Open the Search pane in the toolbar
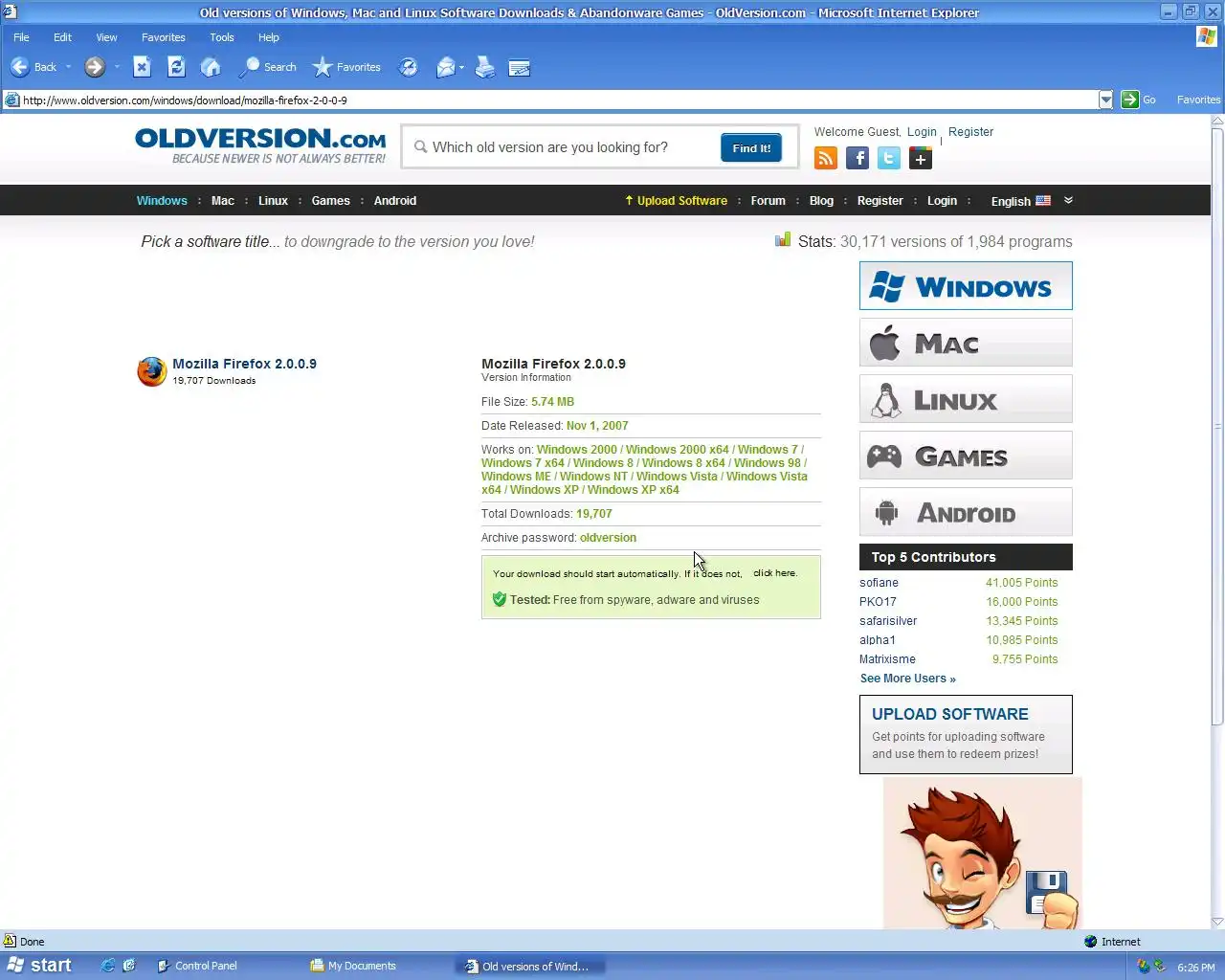This screenshot has height=980, width=1225. coord(268,67)
